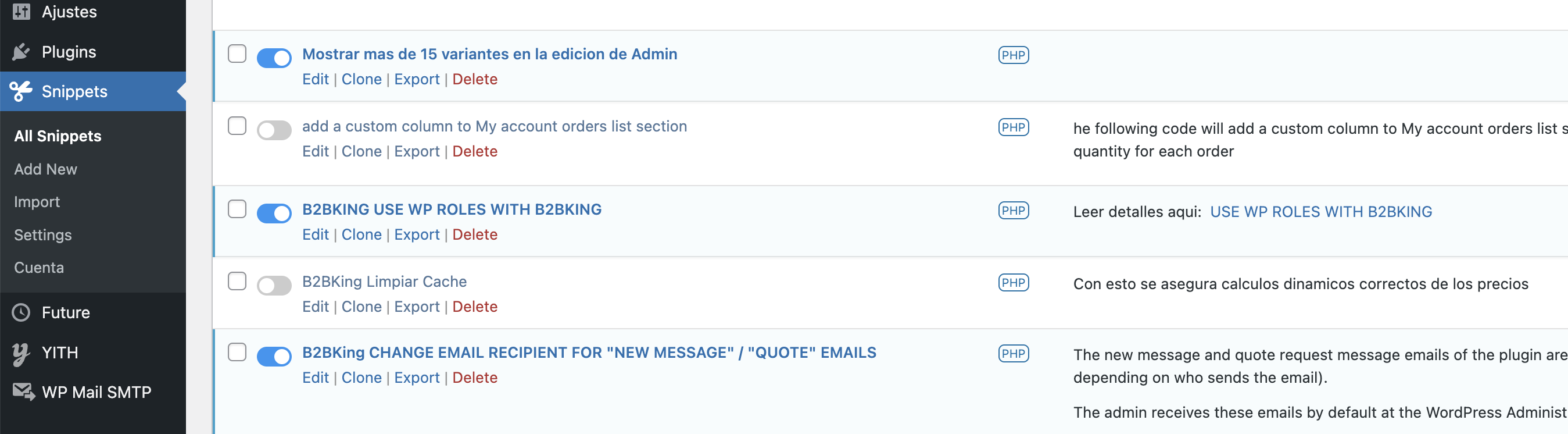Enable the custom column My account snippet

tap(274, 130)
